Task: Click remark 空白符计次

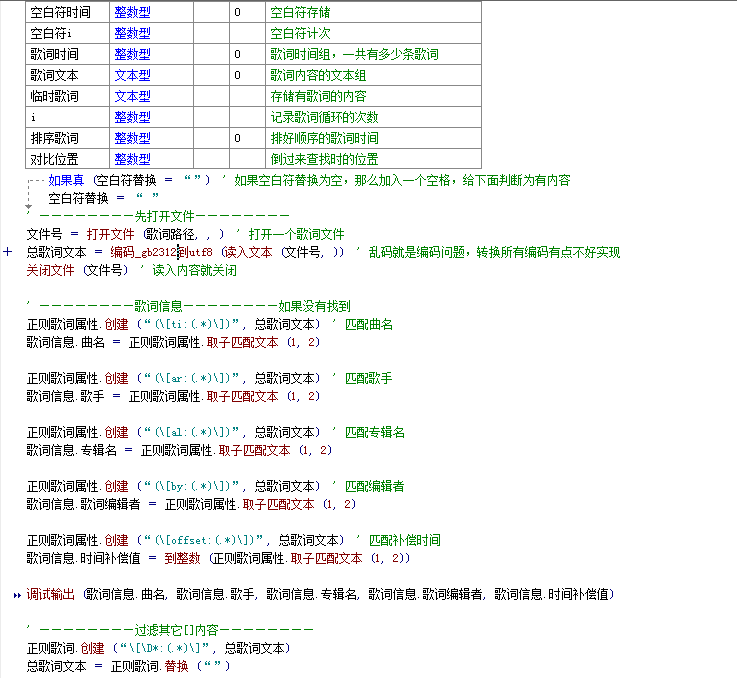Action: (300, 33)
